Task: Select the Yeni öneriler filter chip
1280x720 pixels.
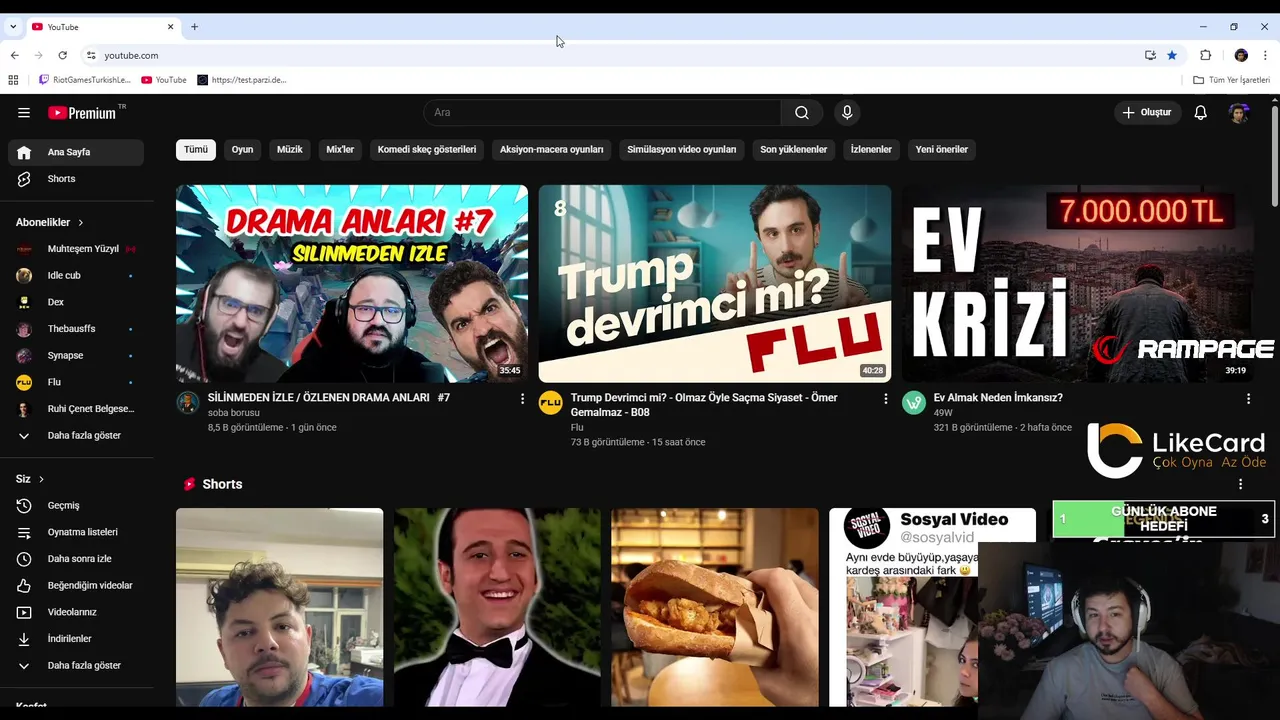Action: 942,150
